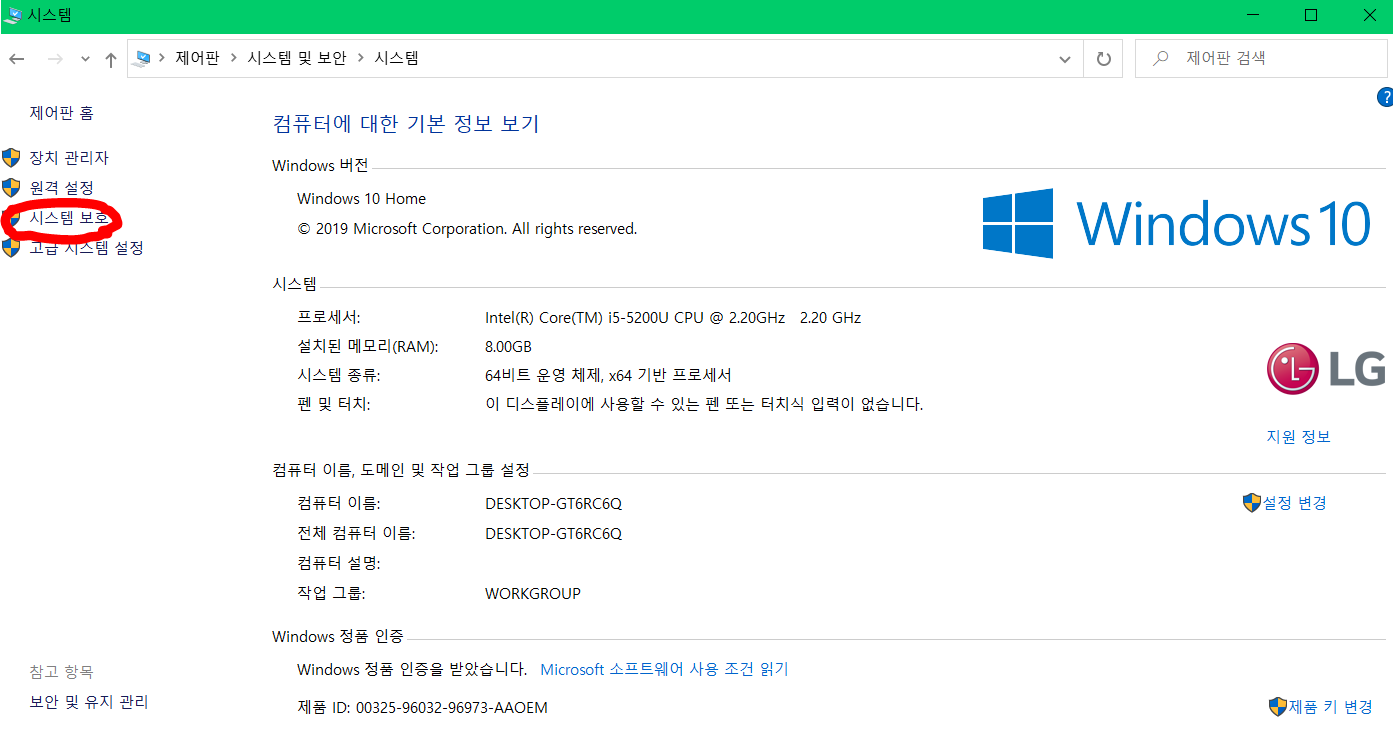Open Microsoft 소프트웨어 사용 조건 읽기 link
The height and width of the screenshot is (729, 1393).
664,669
